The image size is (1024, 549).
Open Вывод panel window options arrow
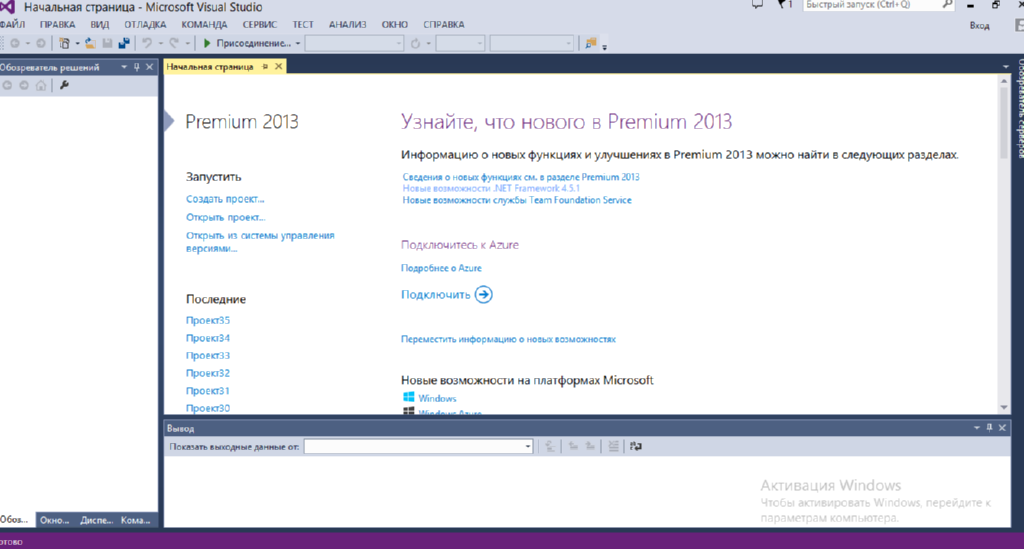(x=976, y=428)
